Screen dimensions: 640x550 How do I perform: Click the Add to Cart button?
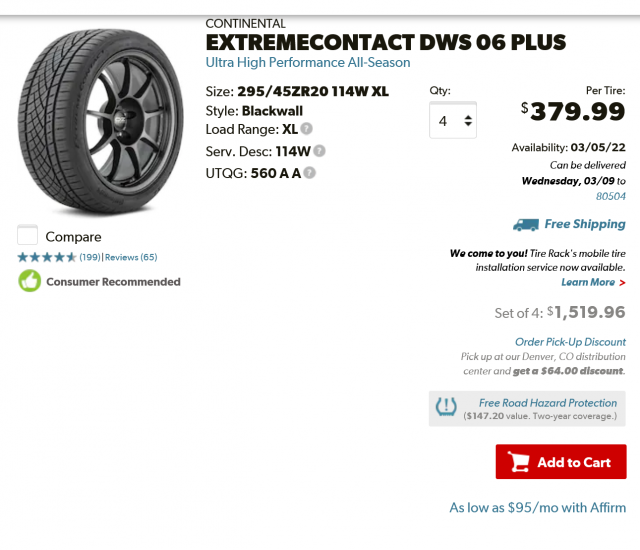[561, 462]
